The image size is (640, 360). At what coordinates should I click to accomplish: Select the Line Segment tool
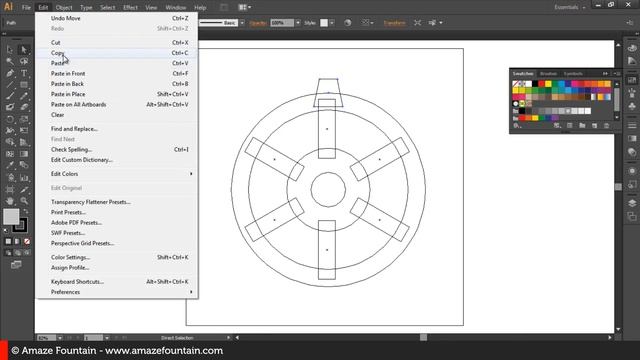(x=10, y=85)
